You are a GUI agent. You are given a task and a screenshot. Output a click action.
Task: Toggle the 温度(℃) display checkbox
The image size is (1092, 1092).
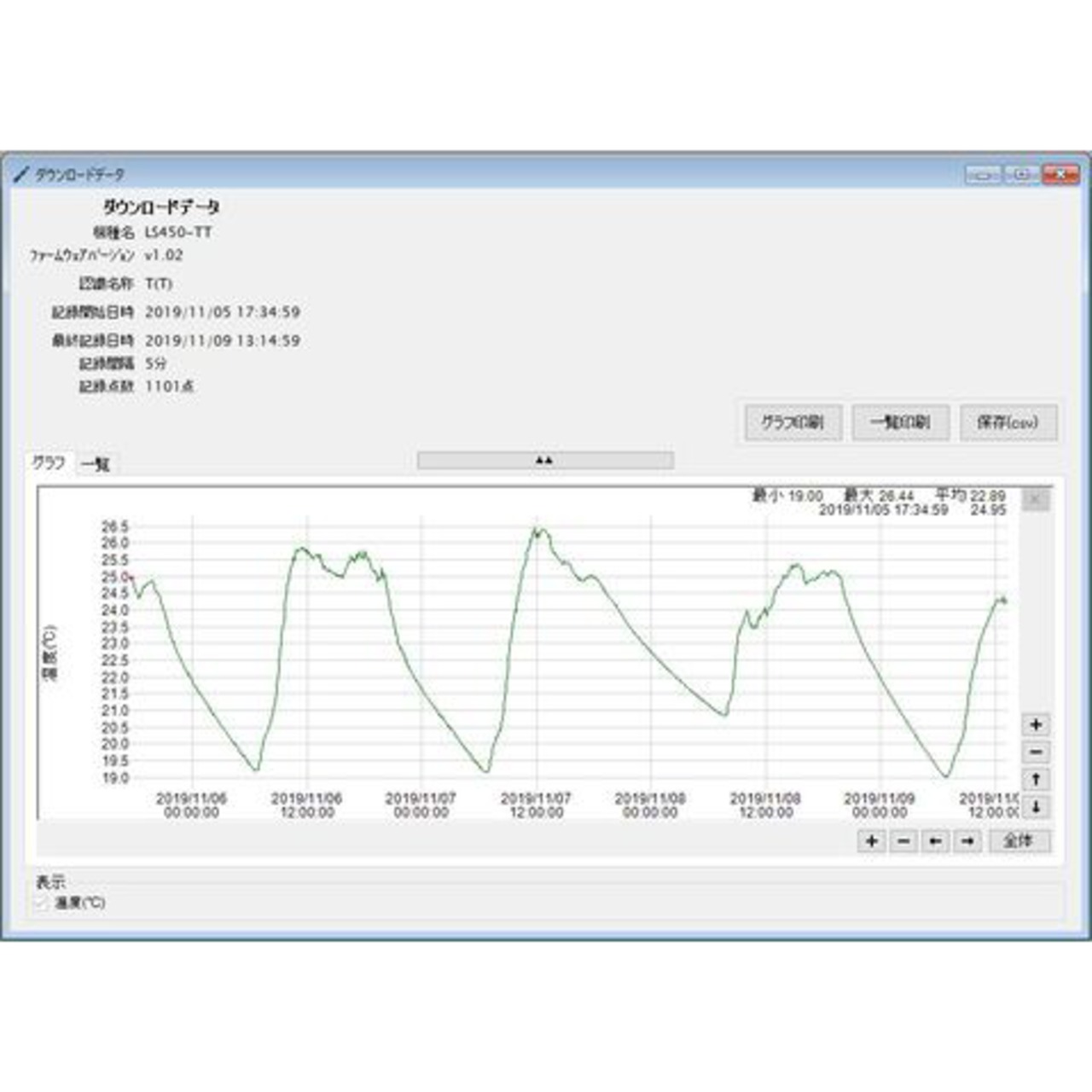(x=42, y=903)
